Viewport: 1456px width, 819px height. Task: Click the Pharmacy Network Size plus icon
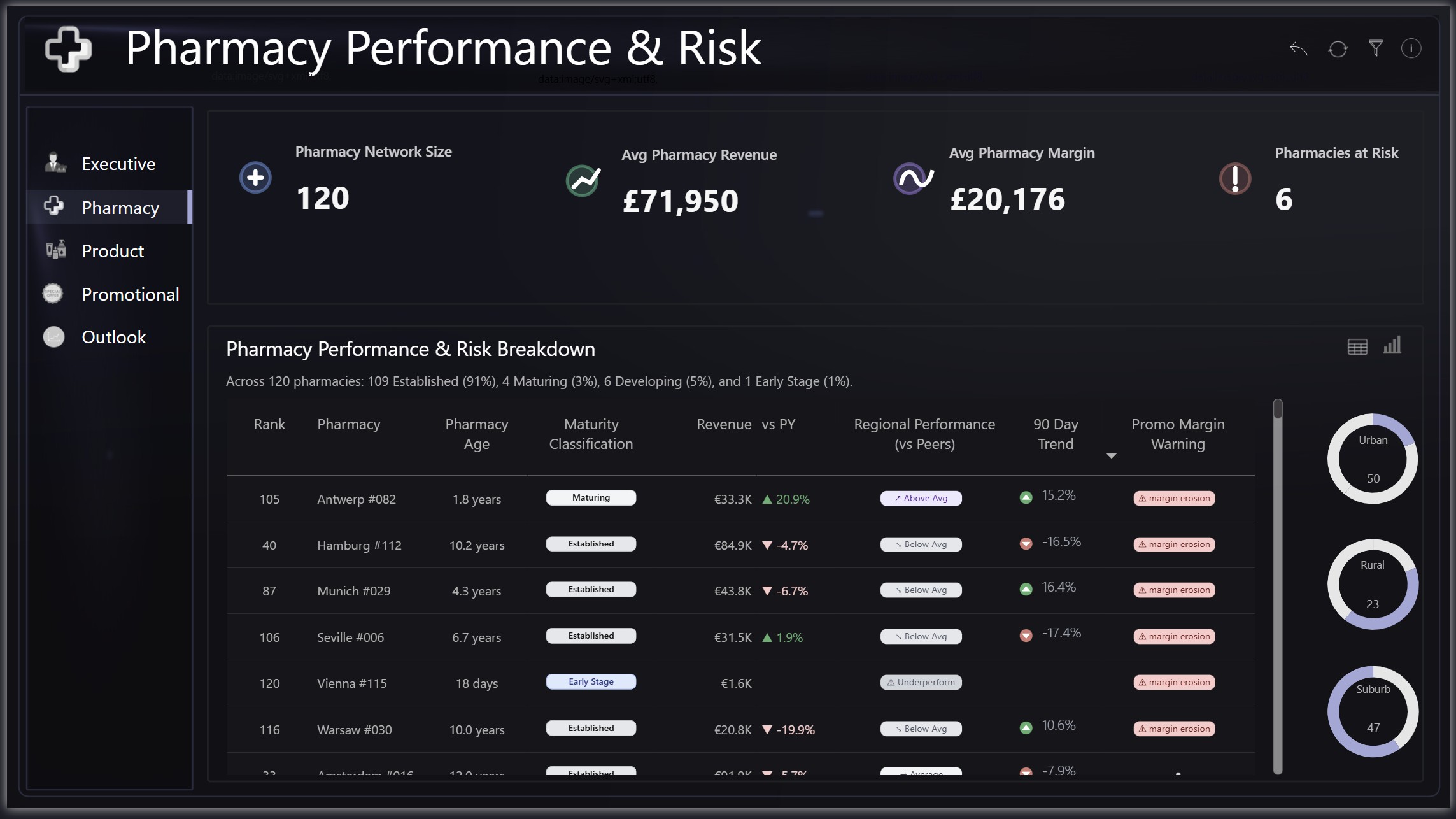(255, 178)
